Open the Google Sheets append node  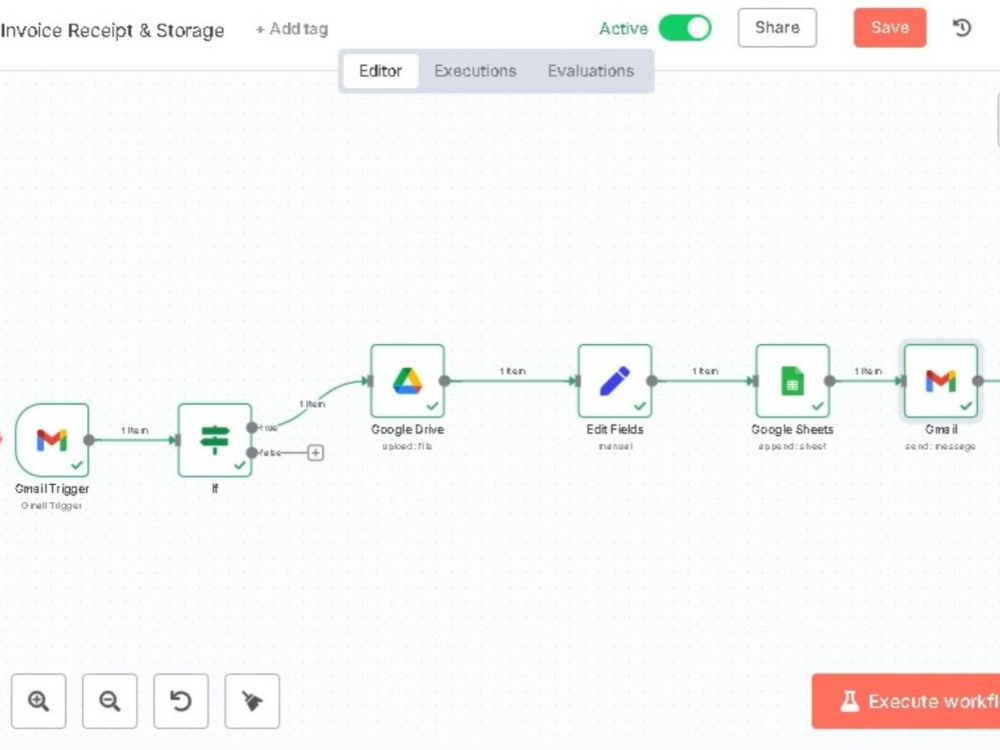point(793,381)
